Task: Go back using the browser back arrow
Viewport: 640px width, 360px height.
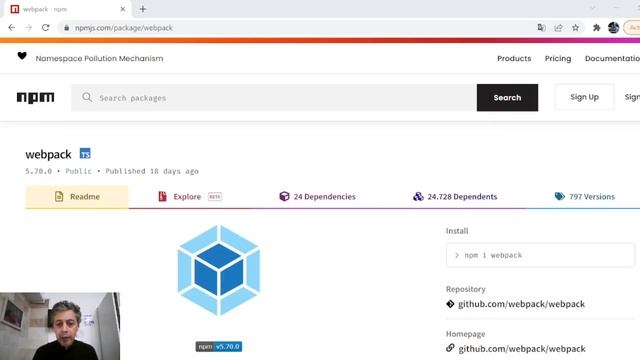Action: tap(11, 28)
